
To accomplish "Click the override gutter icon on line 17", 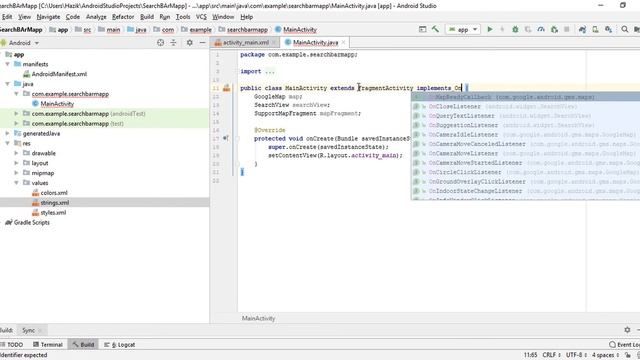I will point(226,138).
